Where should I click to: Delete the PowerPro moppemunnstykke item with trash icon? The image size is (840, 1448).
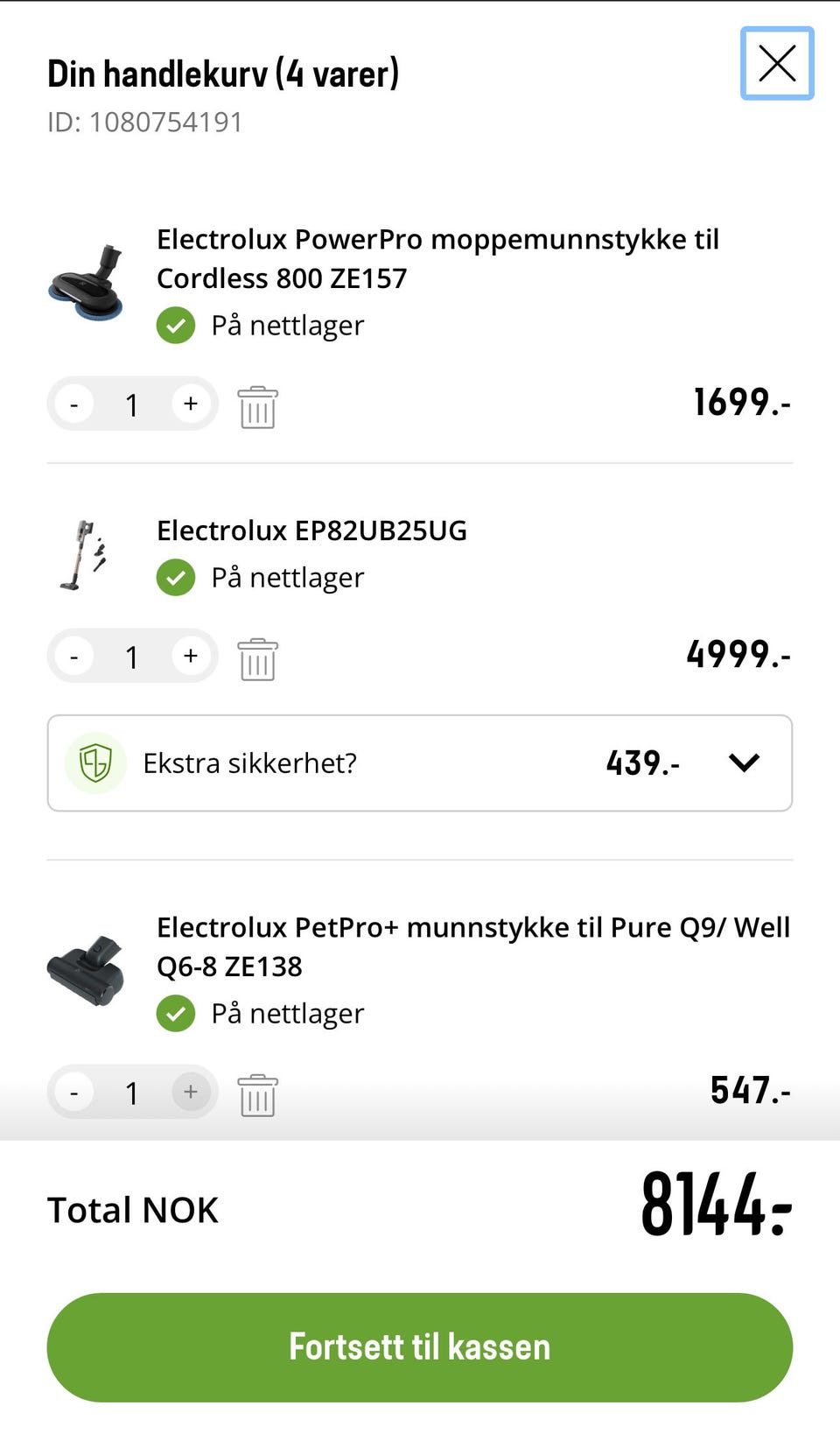click(x=257, y=407)
